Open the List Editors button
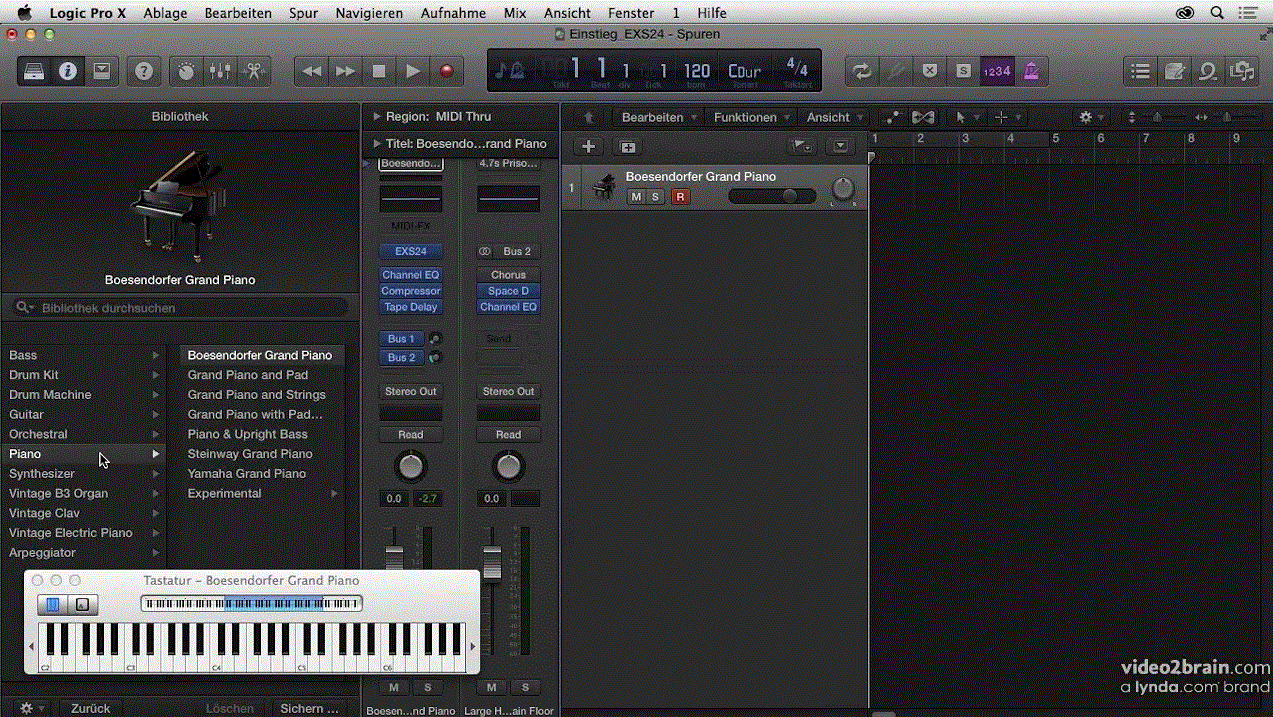 1141,71
